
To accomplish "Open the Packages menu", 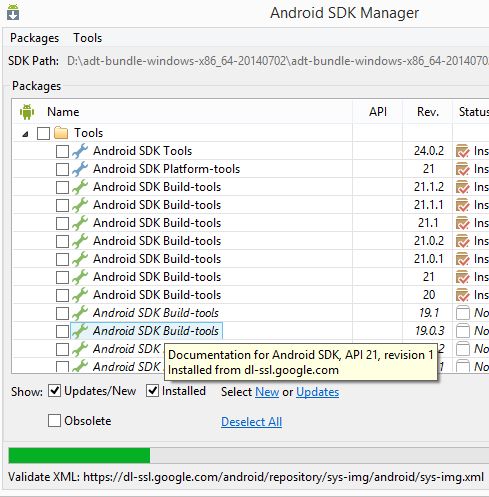I will point(34,38).
